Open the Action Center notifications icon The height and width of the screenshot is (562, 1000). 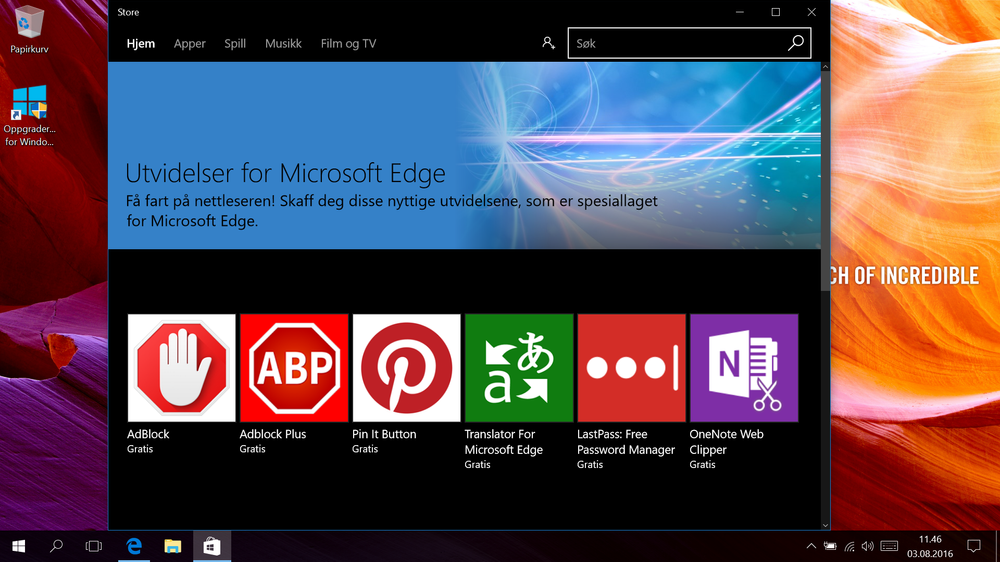click(x=974, y=546)
